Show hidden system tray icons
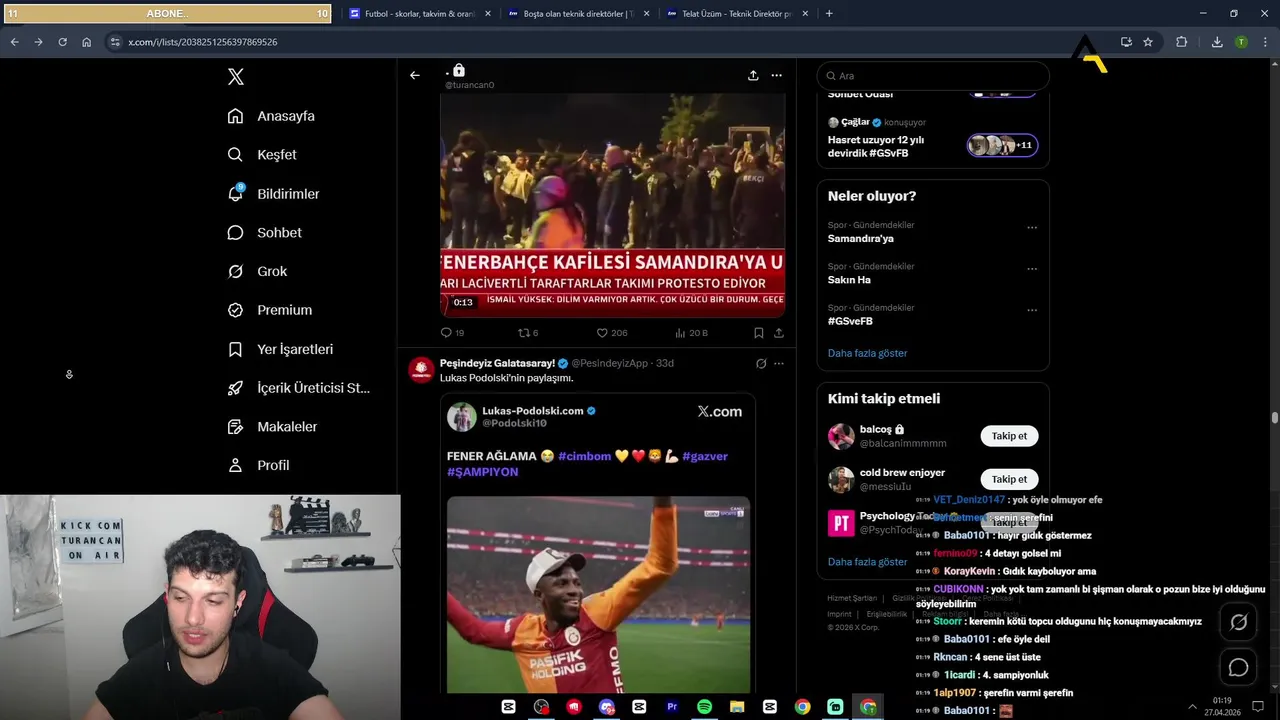Screen dimensions: 1280x720 click(1192, 707)
